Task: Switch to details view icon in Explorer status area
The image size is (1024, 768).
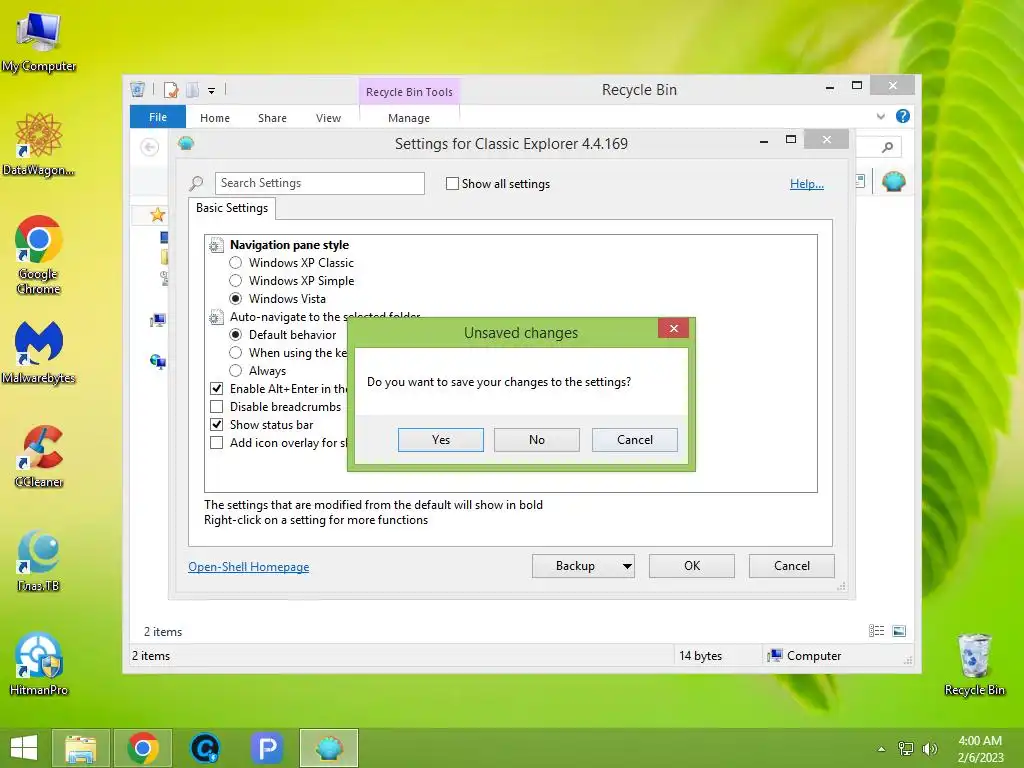Action: coord(876,631)
